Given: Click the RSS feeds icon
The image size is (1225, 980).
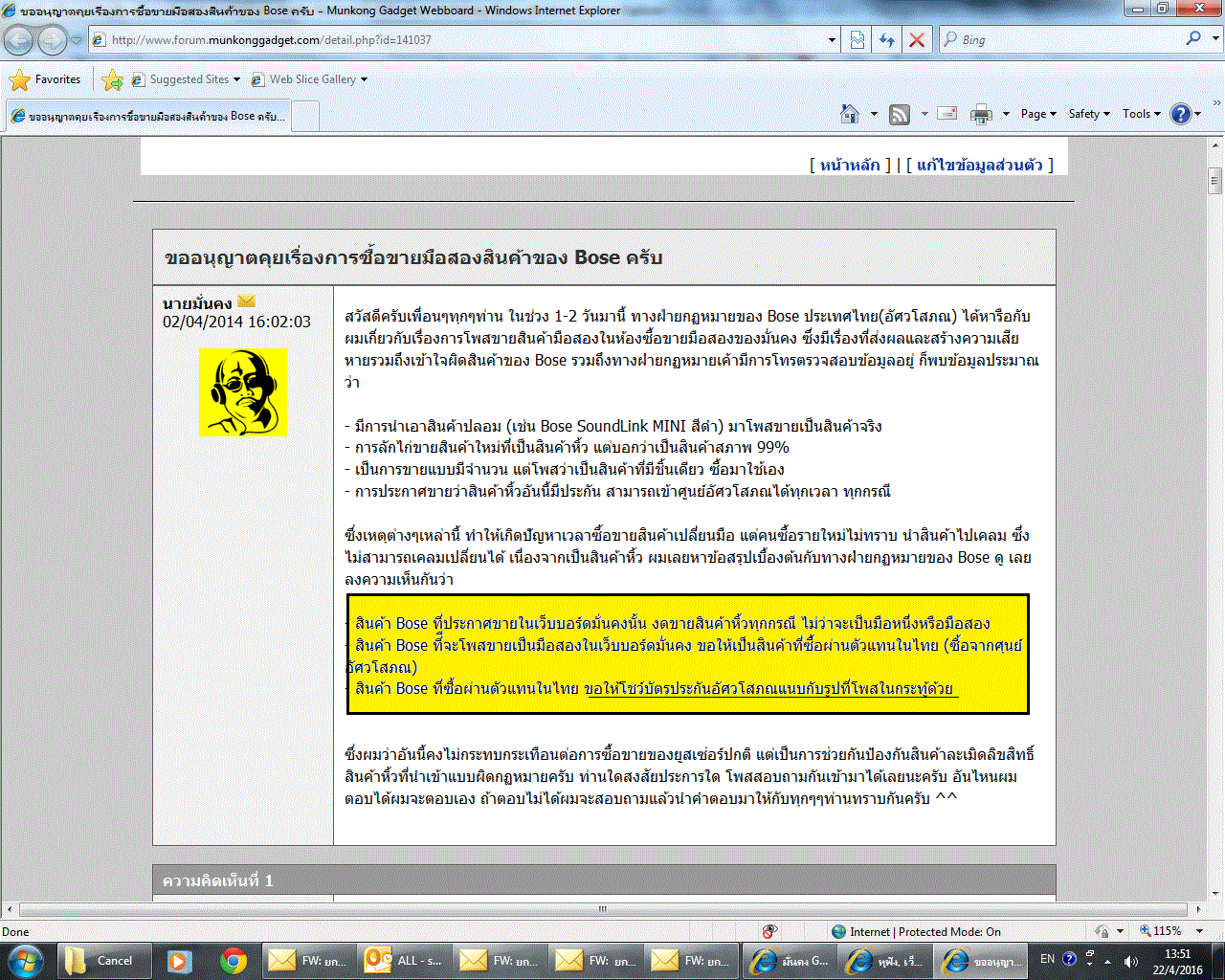Looking at the screenshot, I should [900, 115].
